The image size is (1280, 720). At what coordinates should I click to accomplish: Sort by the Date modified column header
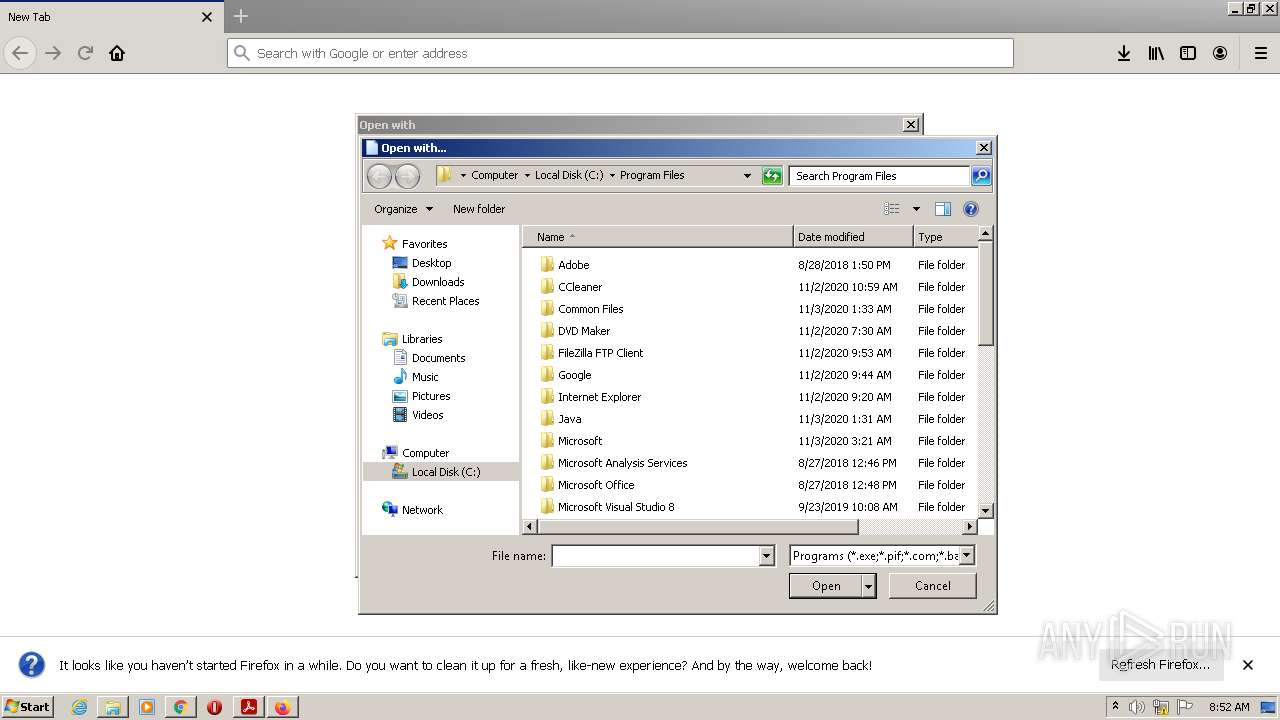(853, 237)
